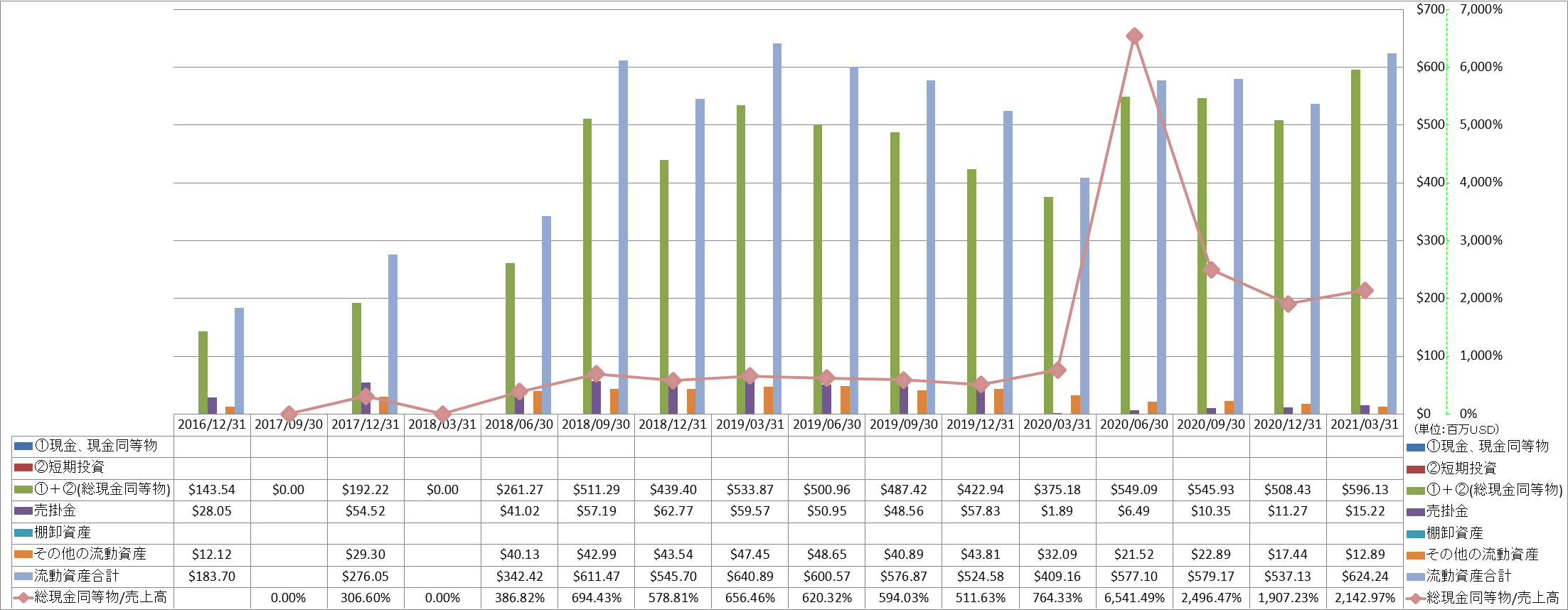Click the cell showing $47.45

(750, 555)
